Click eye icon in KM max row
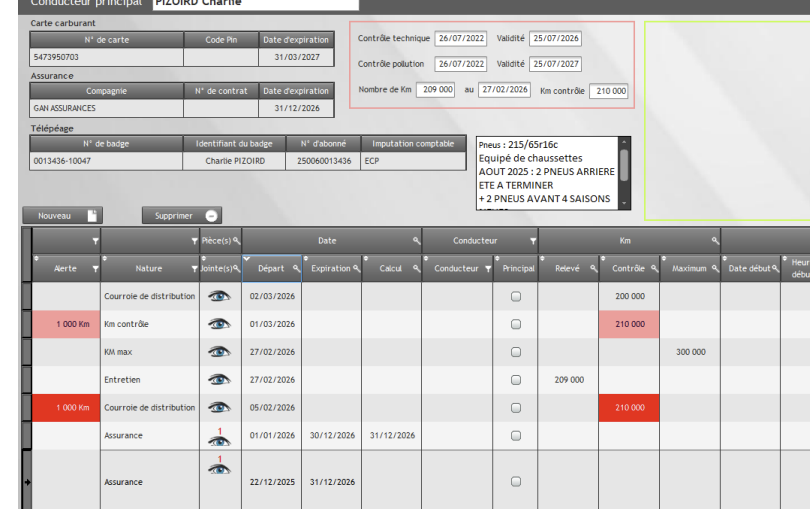The width and height of the screenshot is (810, 509). [220, 352]
